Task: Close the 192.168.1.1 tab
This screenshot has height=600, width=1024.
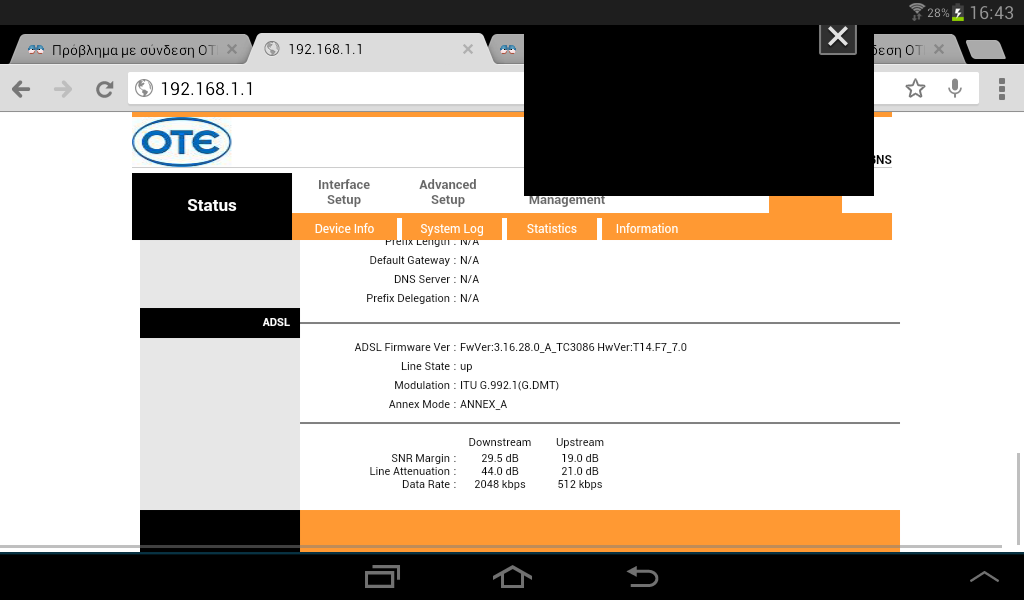Action: (x=468, y=49)
